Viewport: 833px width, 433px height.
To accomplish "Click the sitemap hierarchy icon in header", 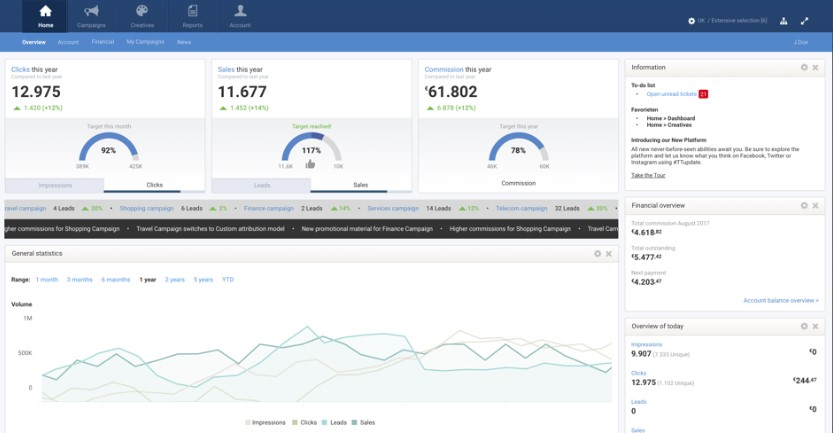I will coord(783,21).
